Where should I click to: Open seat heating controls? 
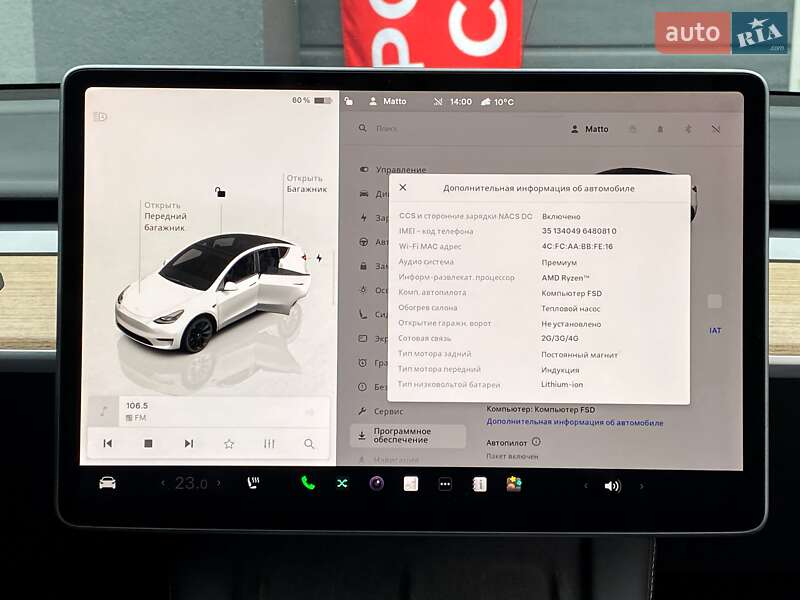tap(254, 483)
